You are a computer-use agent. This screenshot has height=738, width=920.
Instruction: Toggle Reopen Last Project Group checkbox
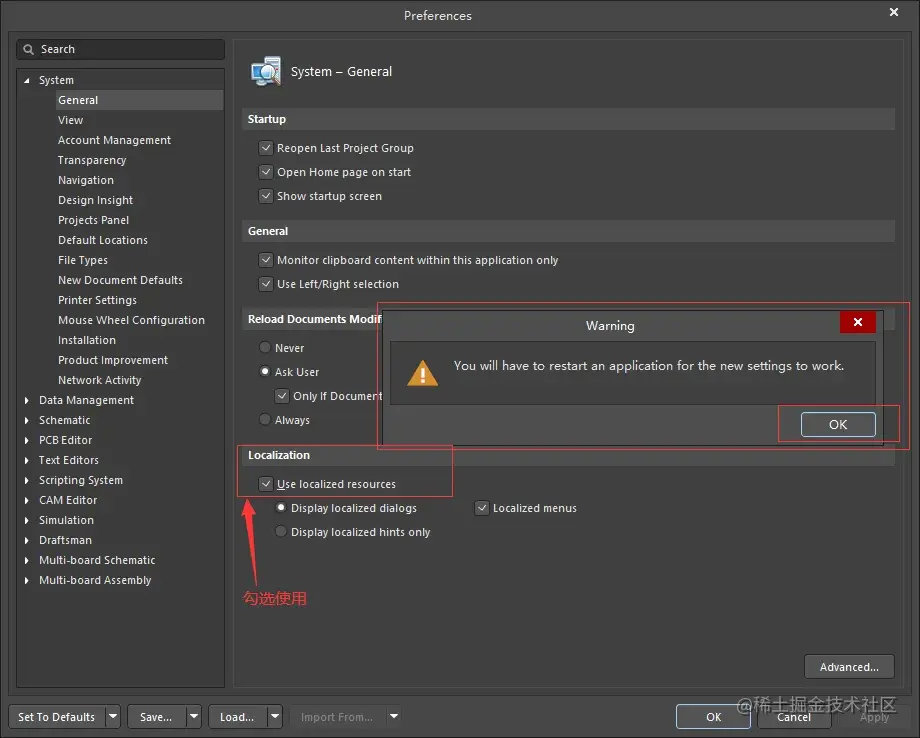(266, 148)
